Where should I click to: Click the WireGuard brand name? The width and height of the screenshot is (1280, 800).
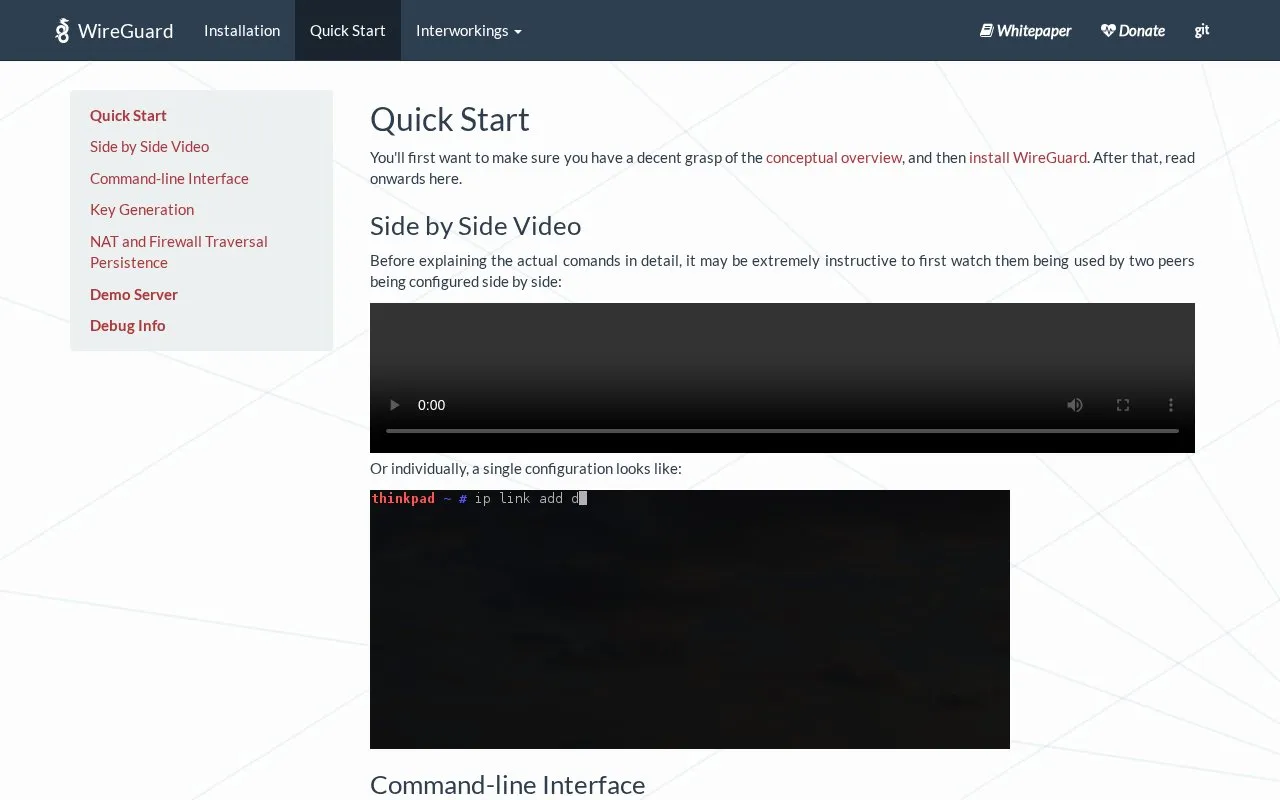click(125, 31)
